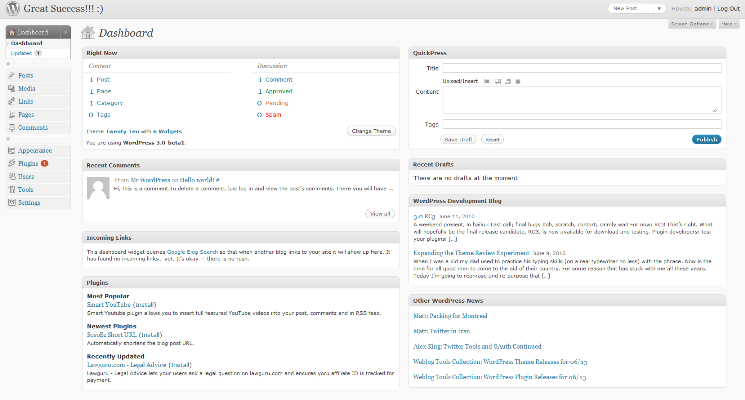Viewport: 745px width, 400px height.
Task: Expand Screen Options panel
Action: [691, 24]
